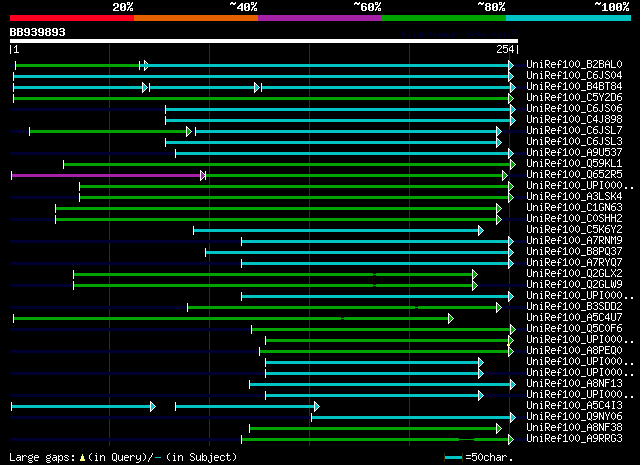Click the cyan alignment bar of the C6JS04 row
640x465 pixels.
(x=261, y=76)
